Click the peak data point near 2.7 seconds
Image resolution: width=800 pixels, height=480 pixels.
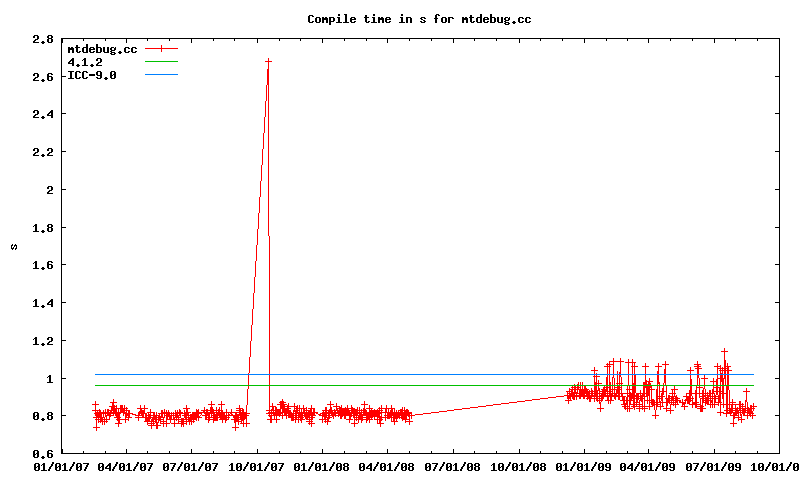268,61
